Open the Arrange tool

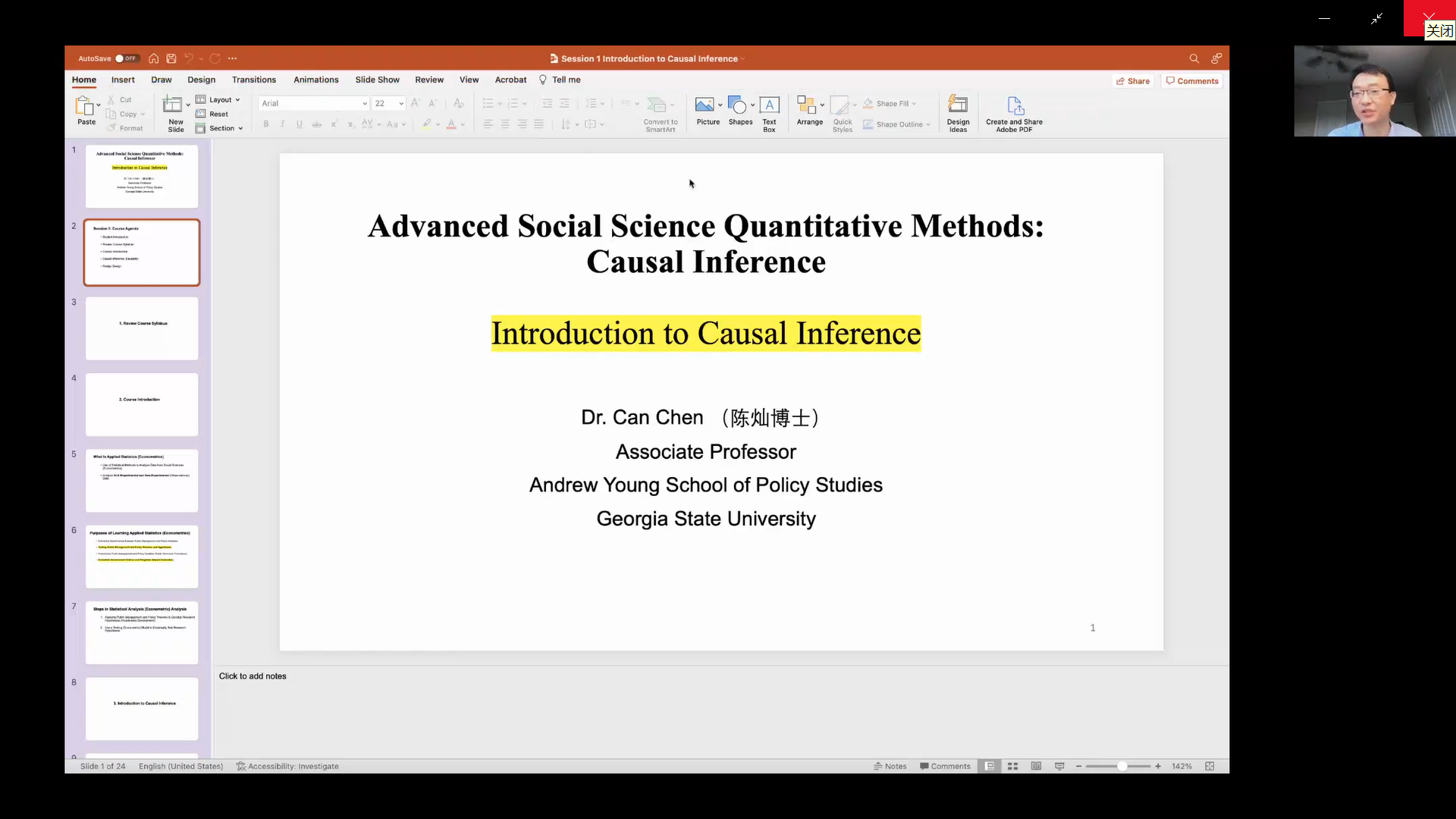click(806, 105)
